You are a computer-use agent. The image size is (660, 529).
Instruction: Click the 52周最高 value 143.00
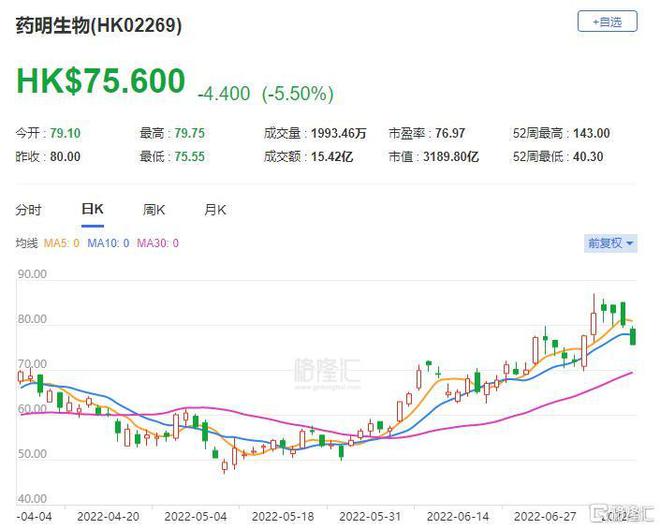tap(591, 133)
